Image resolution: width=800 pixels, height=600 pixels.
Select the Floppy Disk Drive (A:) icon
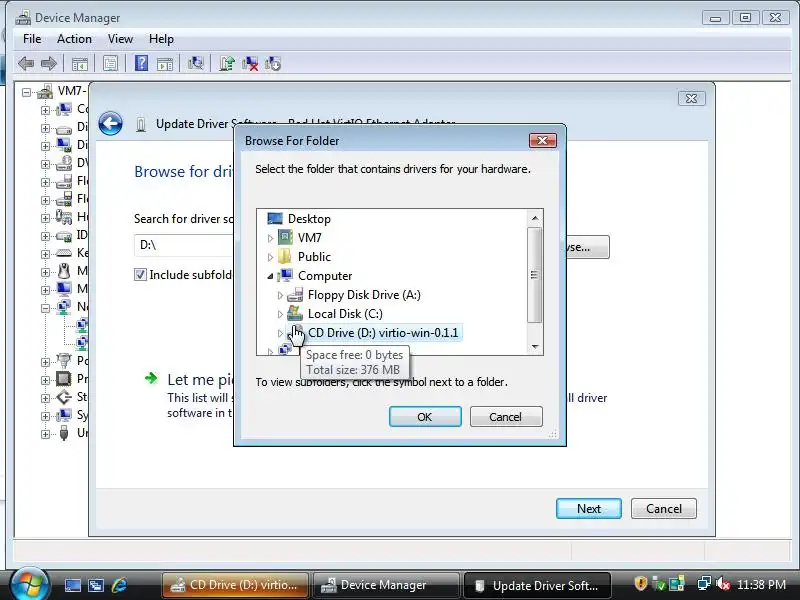coord(295,295)
